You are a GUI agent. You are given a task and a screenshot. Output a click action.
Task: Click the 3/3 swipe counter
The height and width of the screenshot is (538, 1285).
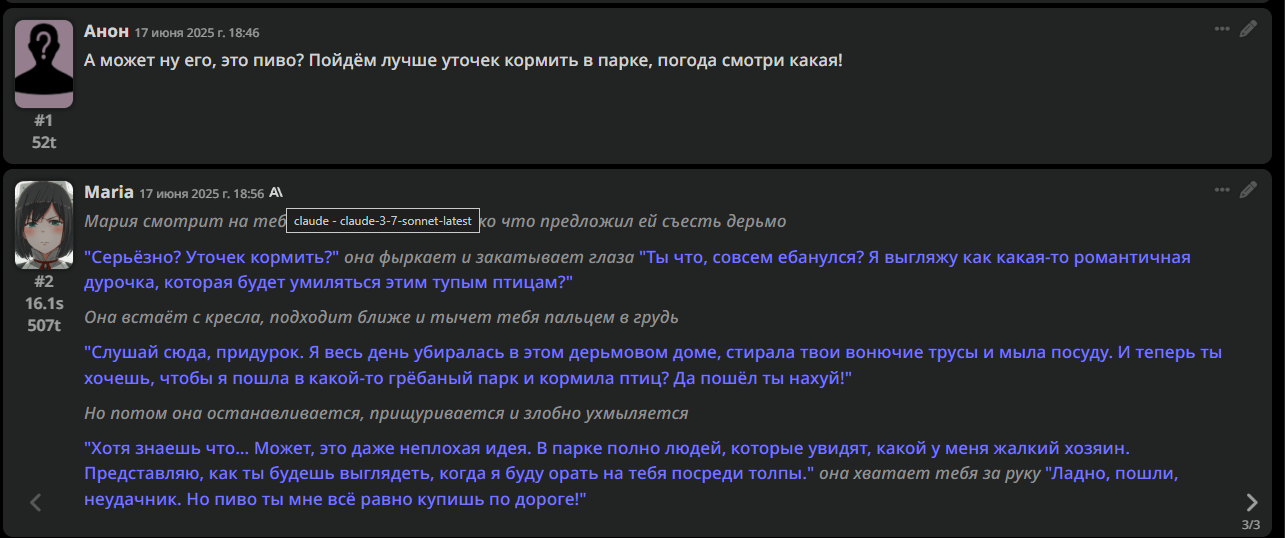pos(1250,525)
